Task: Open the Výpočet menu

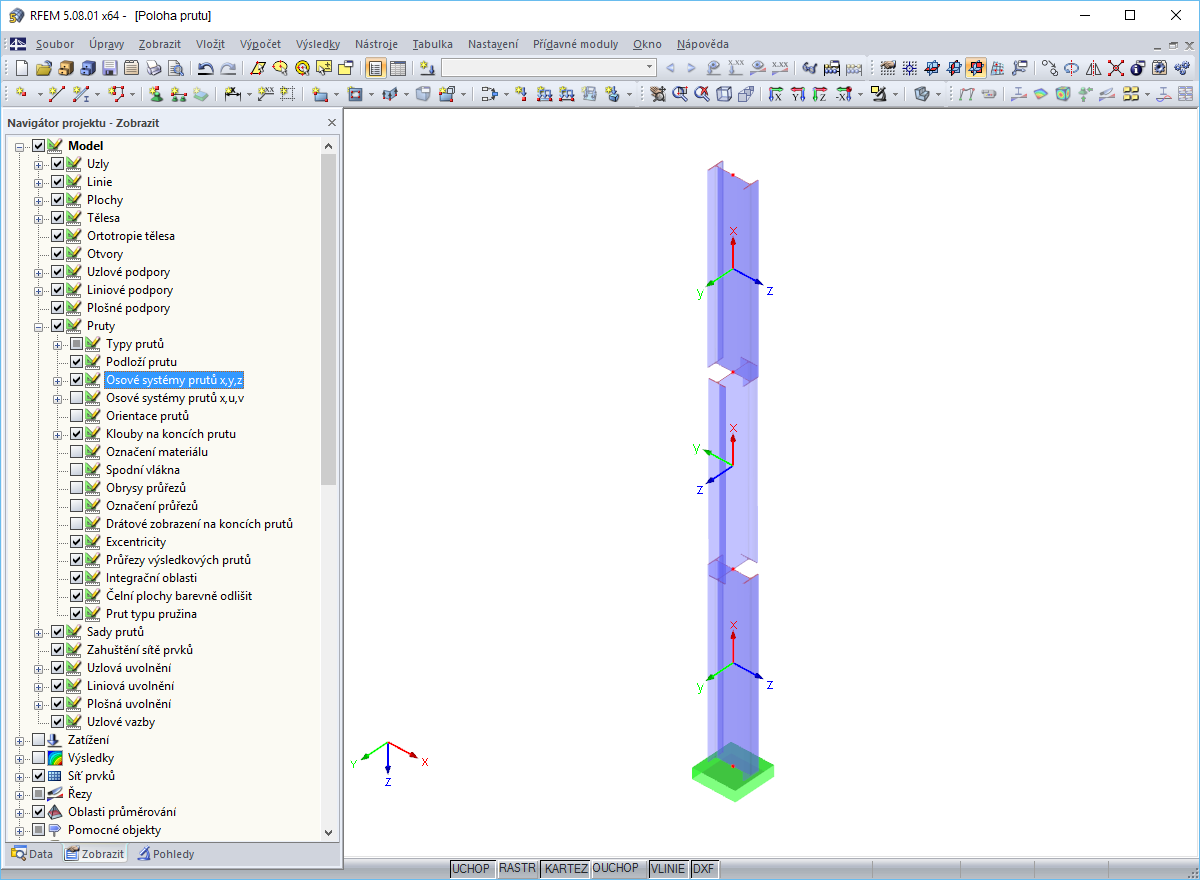Action: click(260, 44)
